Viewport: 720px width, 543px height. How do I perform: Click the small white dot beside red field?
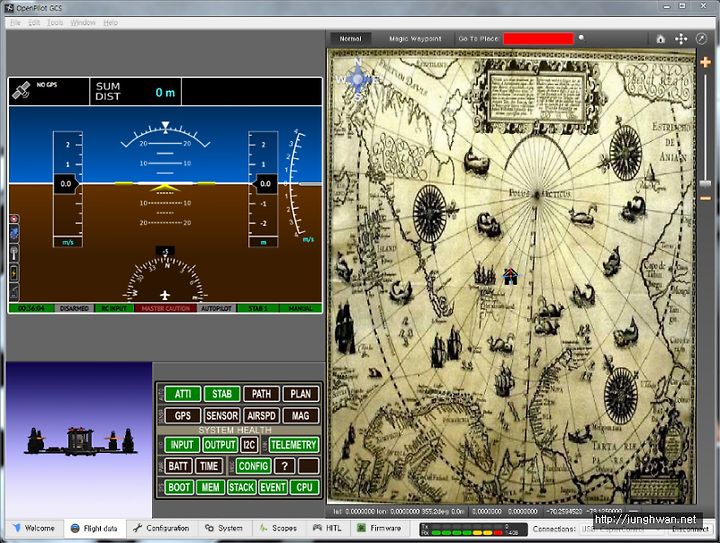[581, 38]
